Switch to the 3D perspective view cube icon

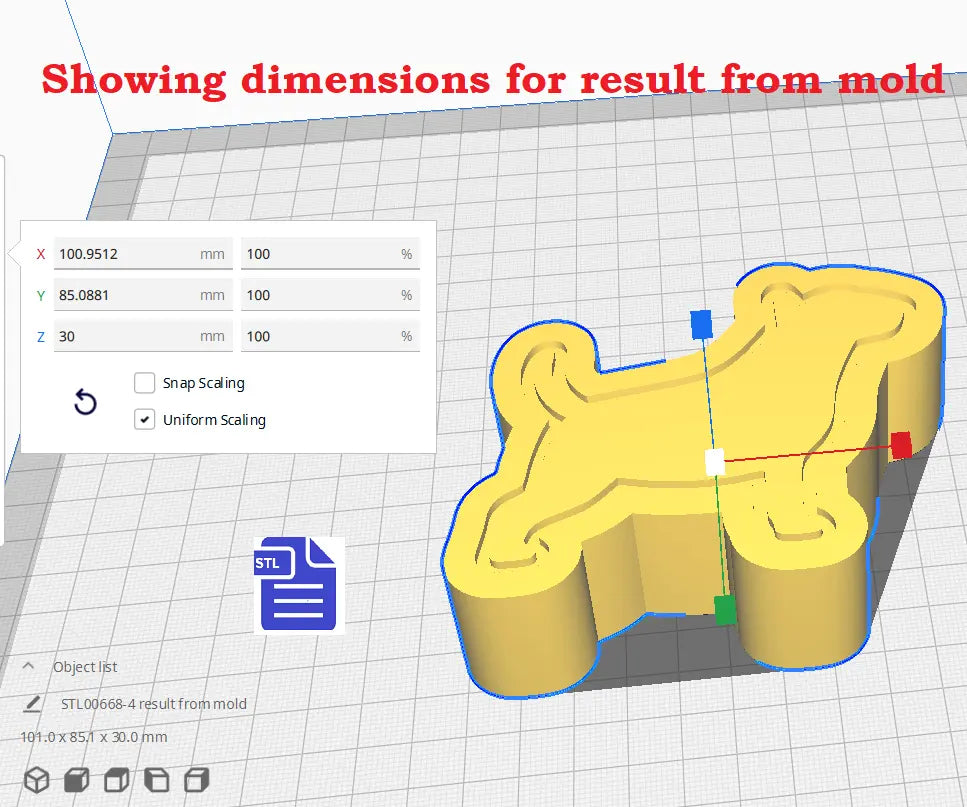(x=37, y=780)
